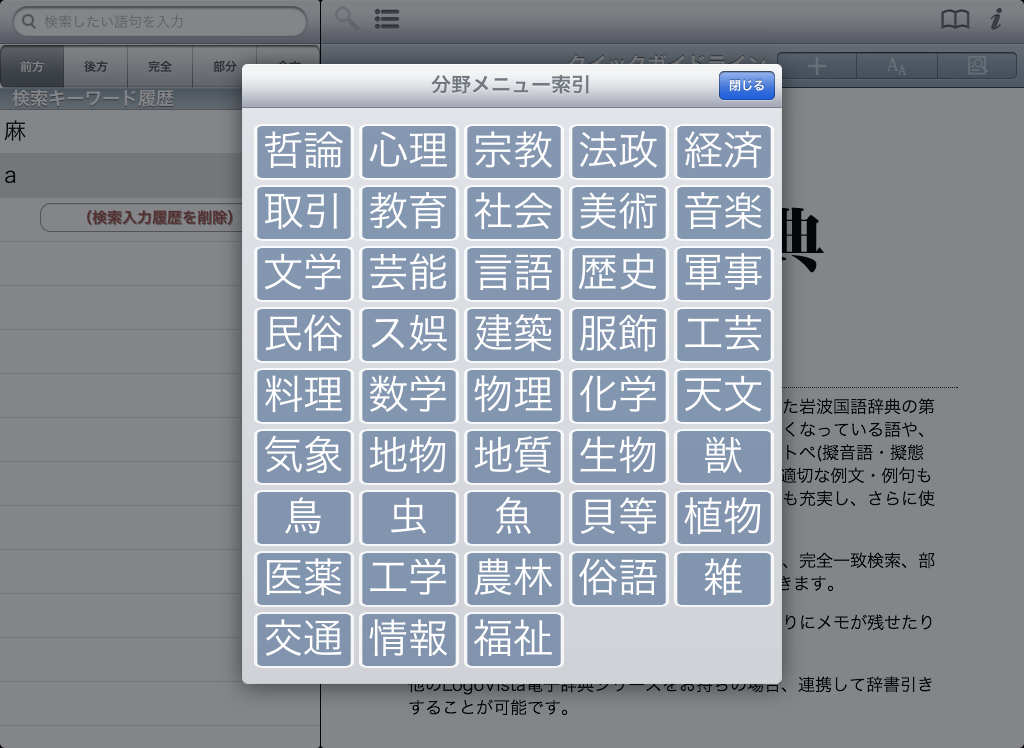Open the list index icon
The height and width of the screenshot is (748, 1024).
[x=387, y=19]
